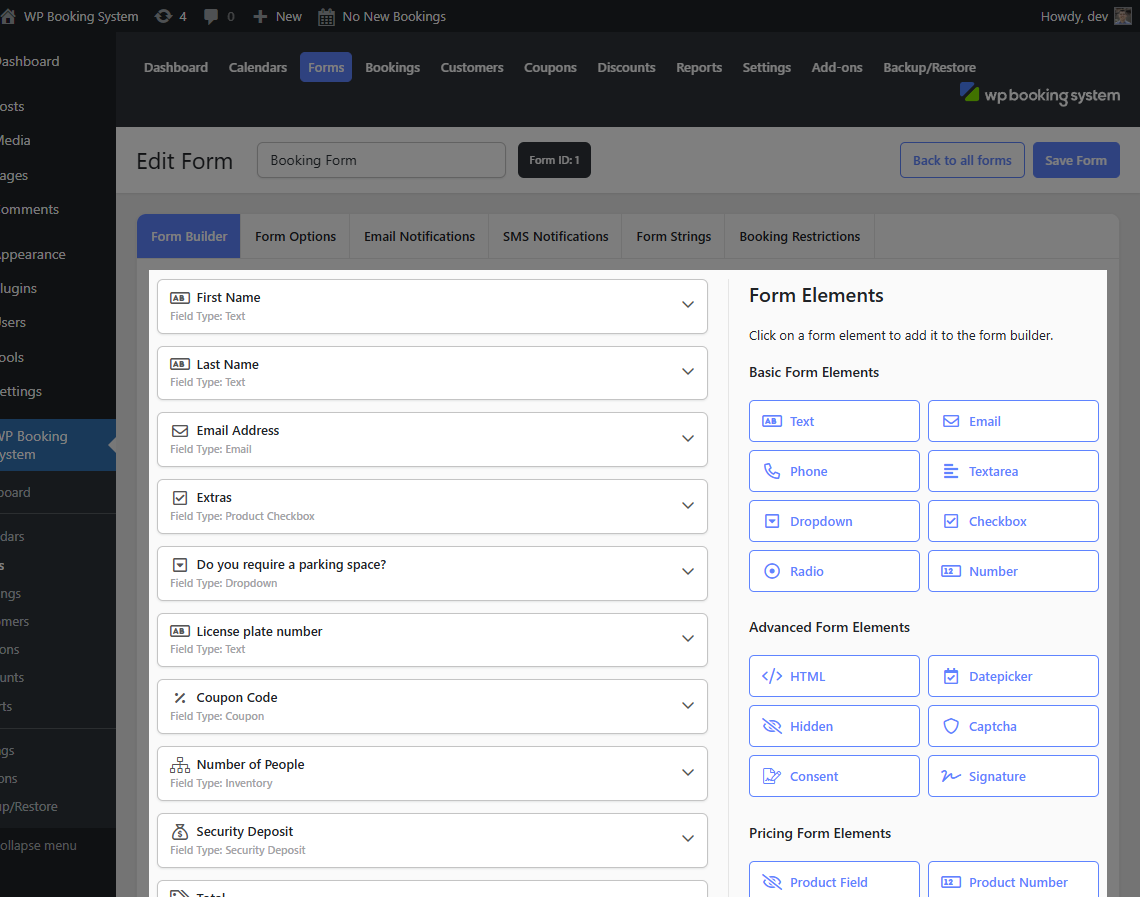The width and height of the screenshot is (1140, 897).
Task: Click the scribble icon in Signature element
Action: click(950, 776)
